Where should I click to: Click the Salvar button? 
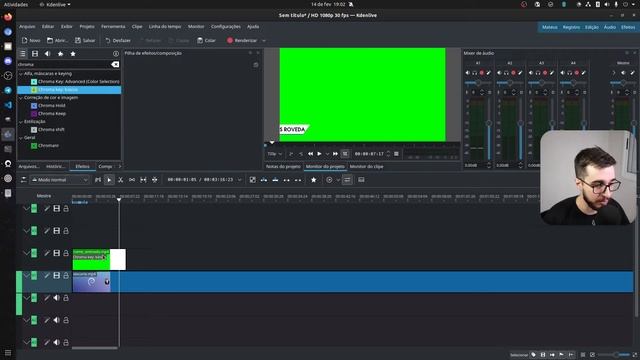(85, 40)
